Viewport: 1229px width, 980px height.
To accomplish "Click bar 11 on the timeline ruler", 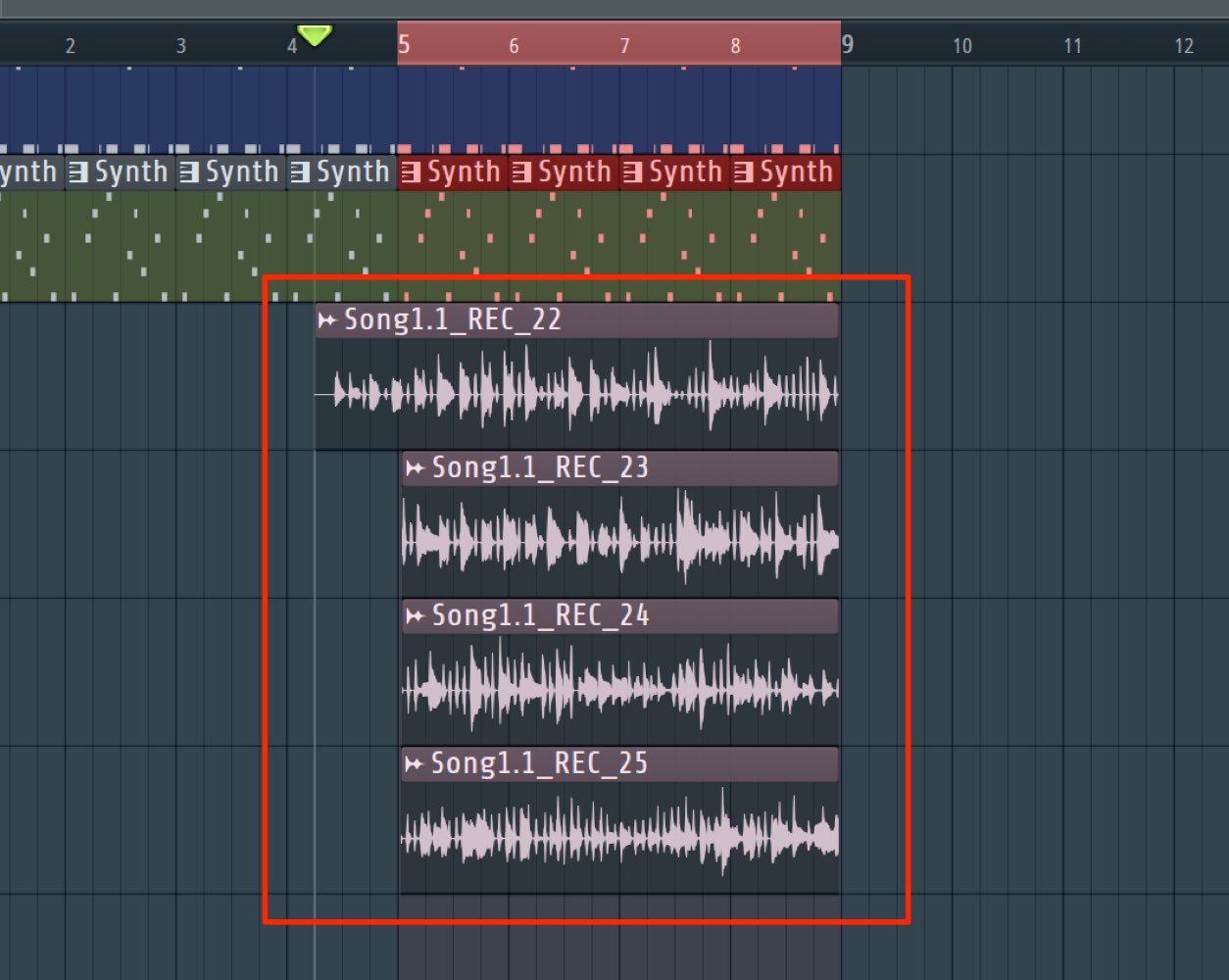I will click(1073, 46).
